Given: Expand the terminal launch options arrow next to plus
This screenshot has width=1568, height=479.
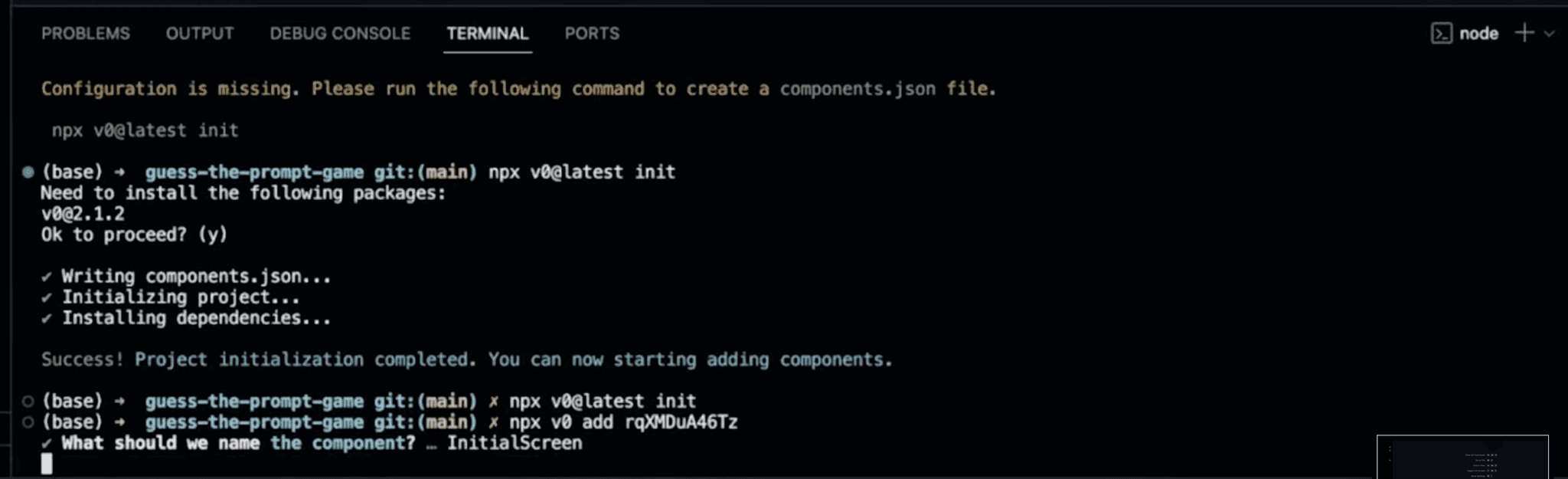Looking at the screenshot, I should pyautogui.click(x=1548, y=33).
